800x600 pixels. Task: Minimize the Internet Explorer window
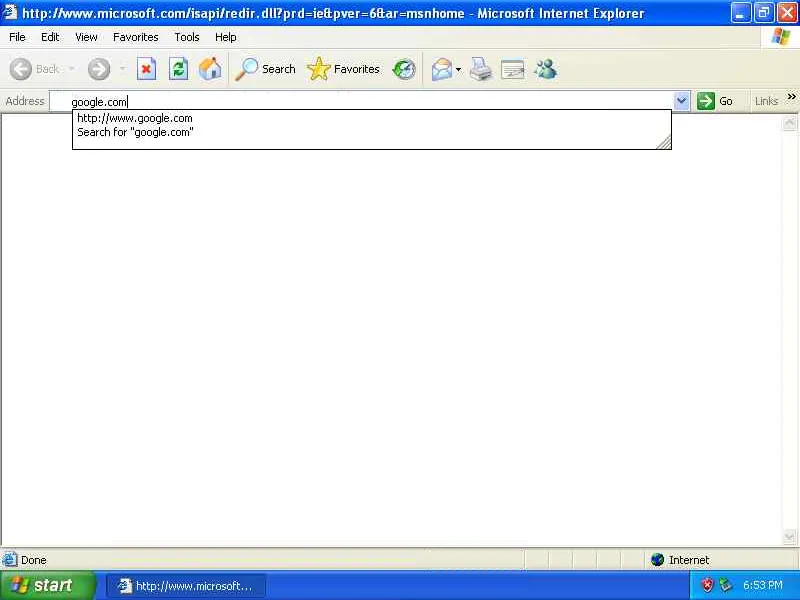(x=740, y=13)
